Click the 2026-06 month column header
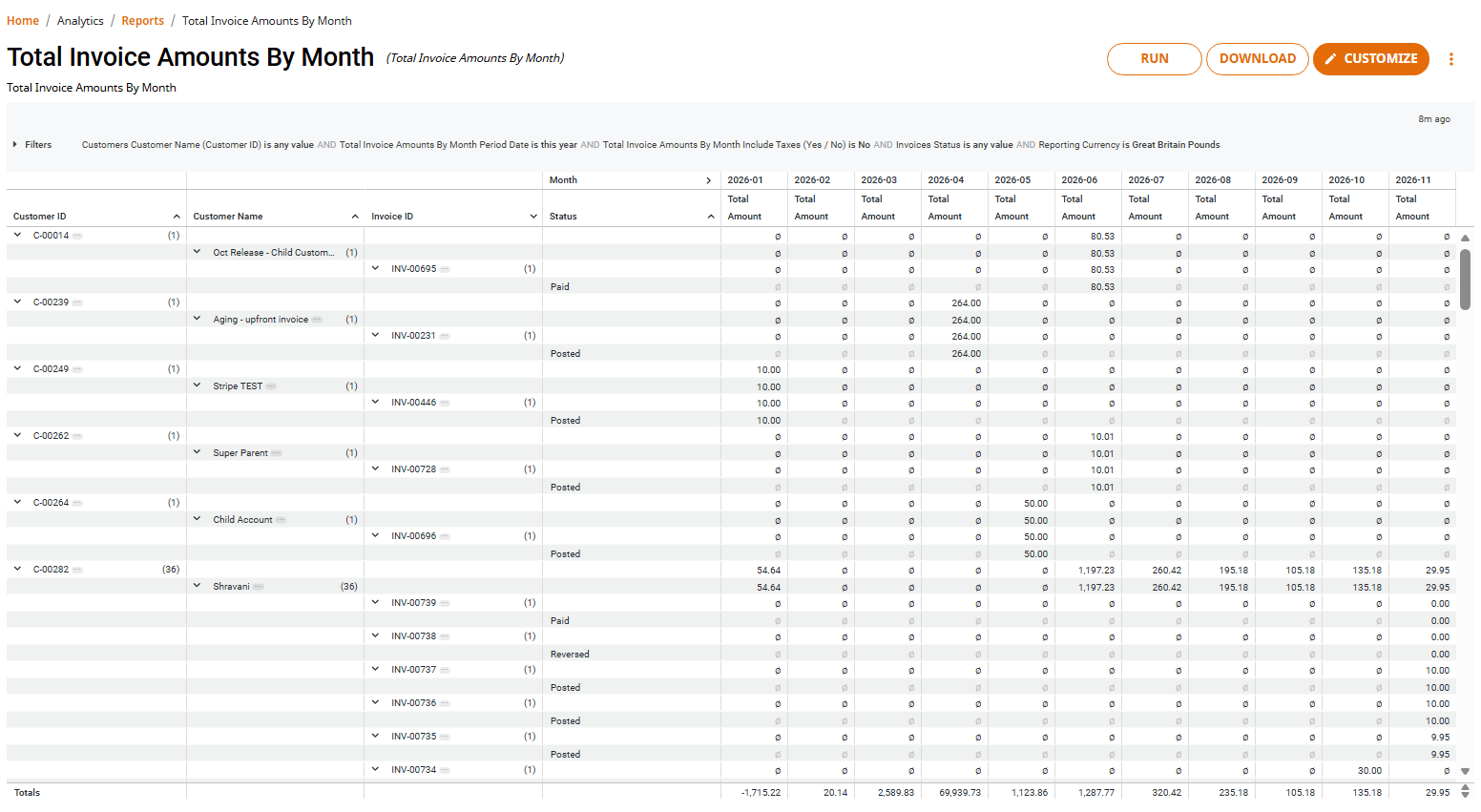The image size is (1481, 812). 1079,180
